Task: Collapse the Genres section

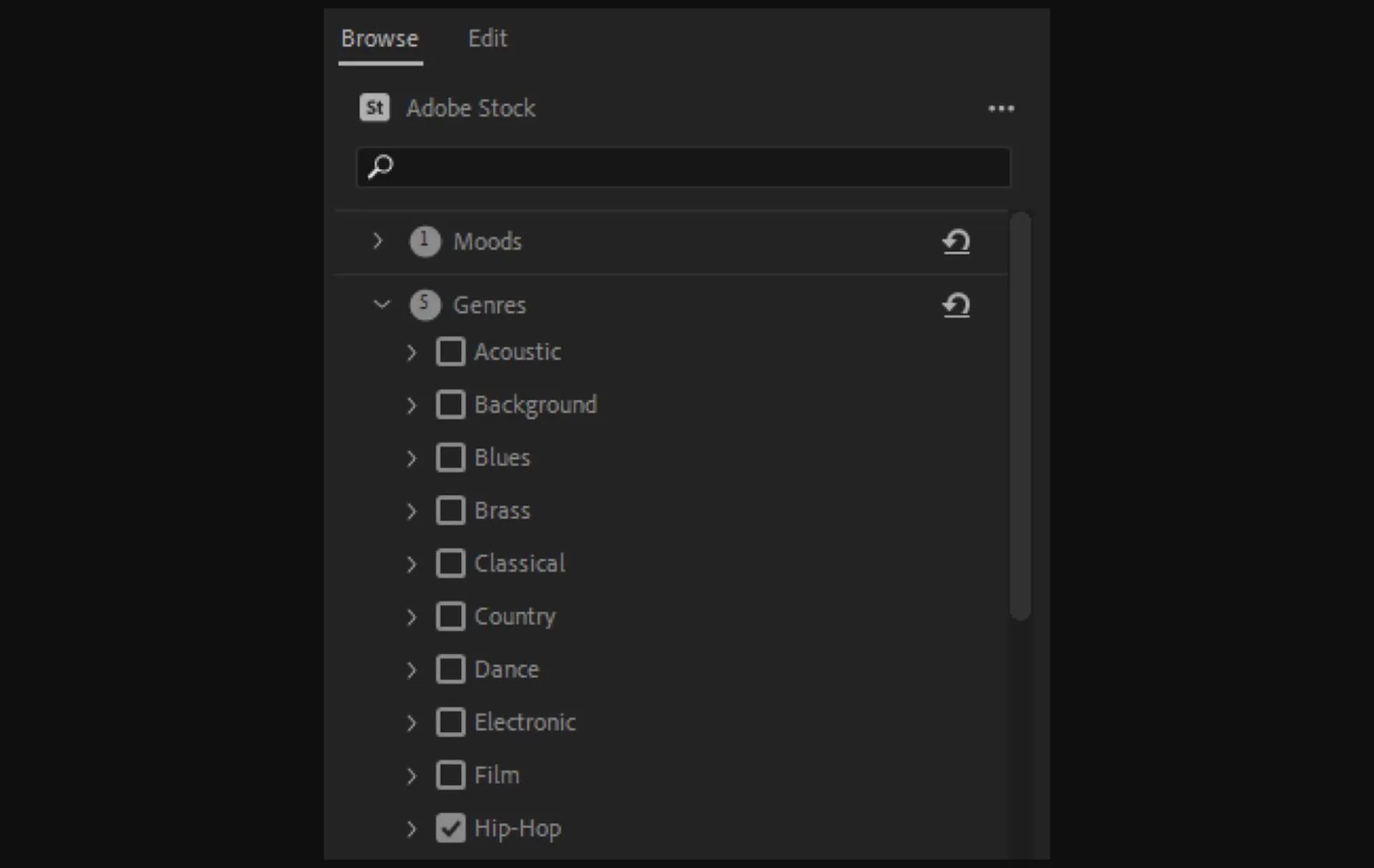Action: click(x=380, y=304)
